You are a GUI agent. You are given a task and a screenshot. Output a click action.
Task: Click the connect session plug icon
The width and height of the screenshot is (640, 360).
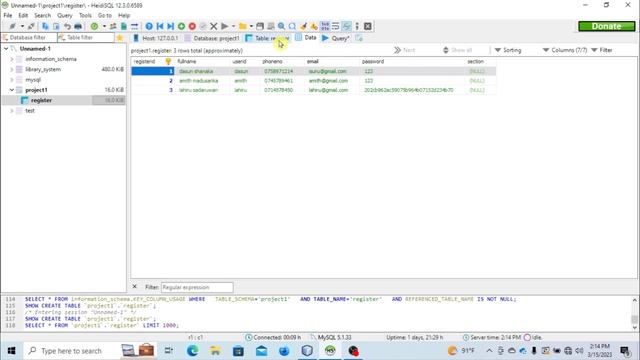(12, 26)
